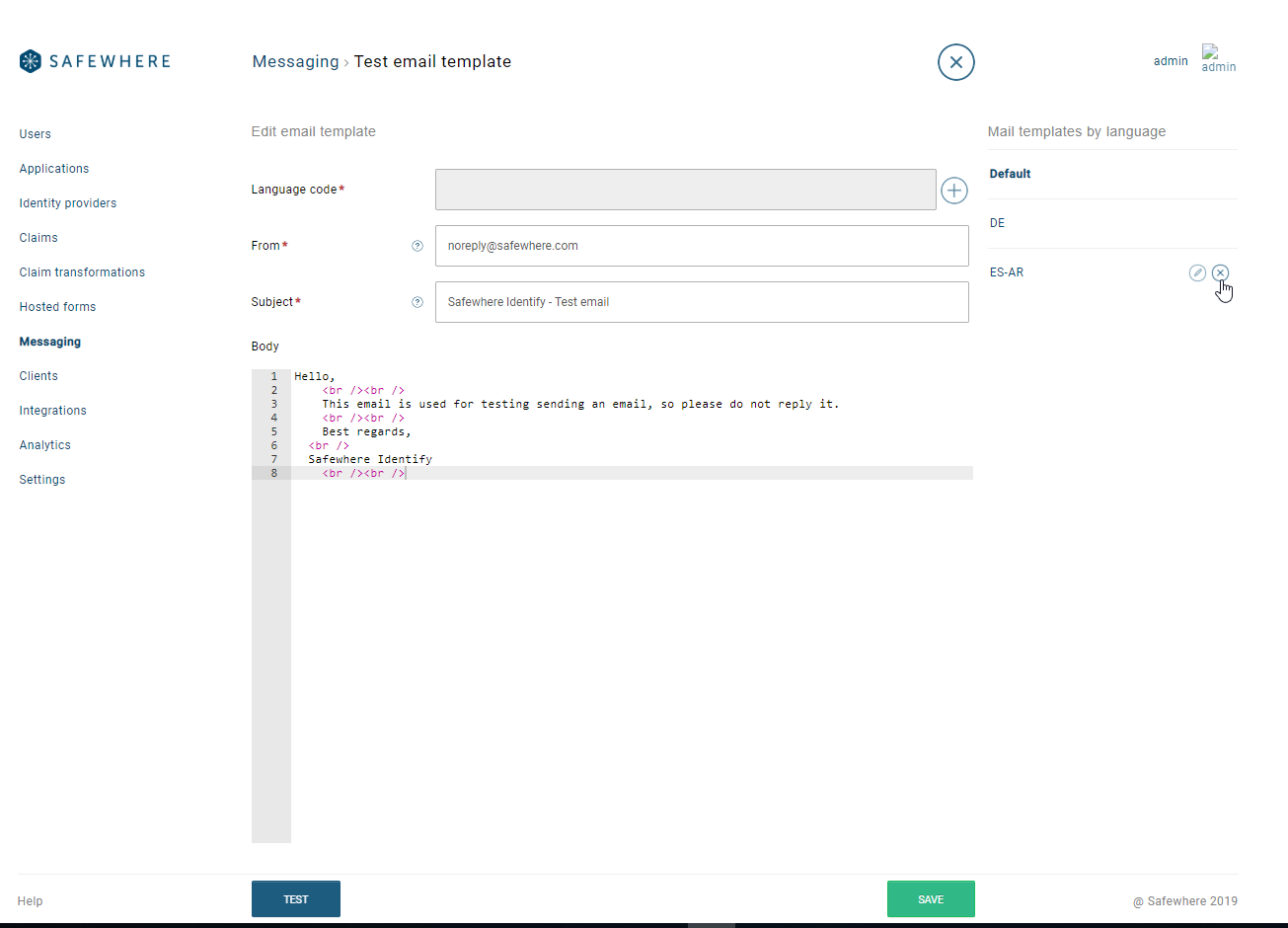Screen dimensions: 1288x928
Task: Click the 'Best regards,' line in editor
Action: (366, 431)
